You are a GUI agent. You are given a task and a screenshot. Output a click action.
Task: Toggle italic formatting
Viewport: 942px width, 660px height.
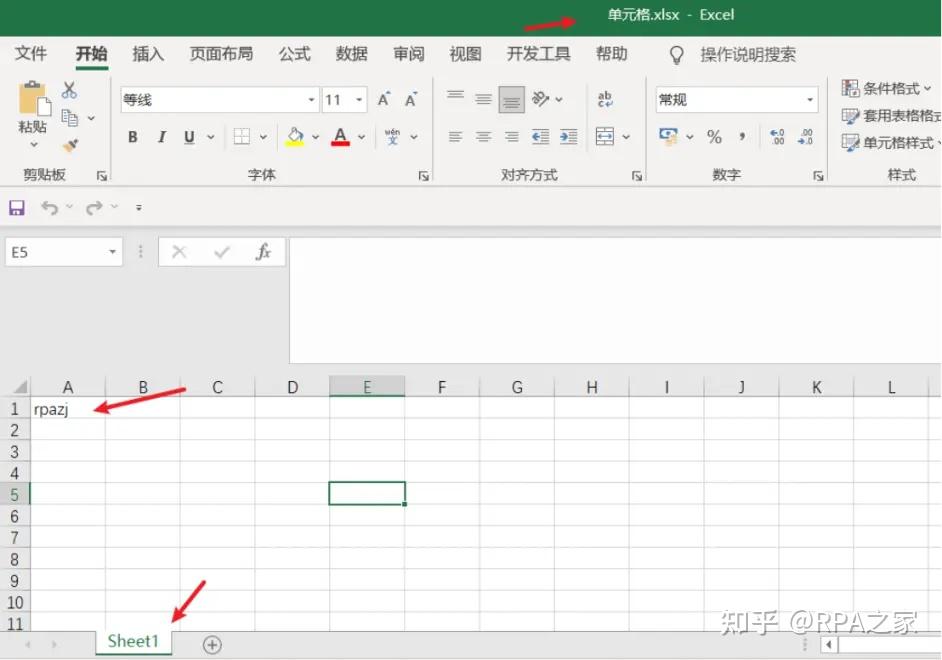[161, 137]
